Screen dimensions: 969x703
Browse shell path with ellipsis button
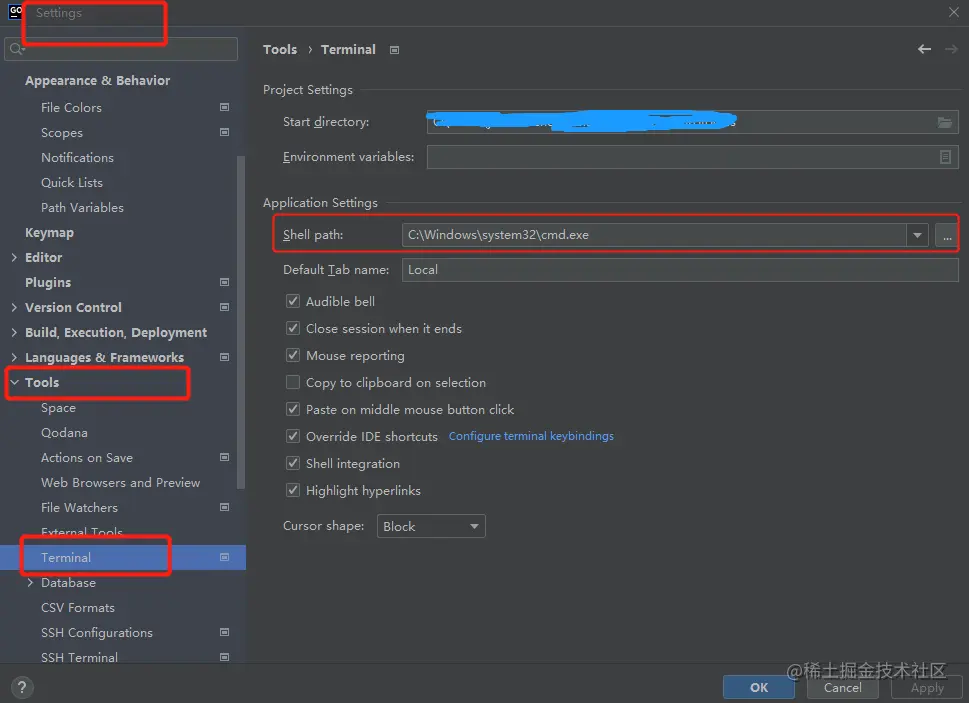947,235
